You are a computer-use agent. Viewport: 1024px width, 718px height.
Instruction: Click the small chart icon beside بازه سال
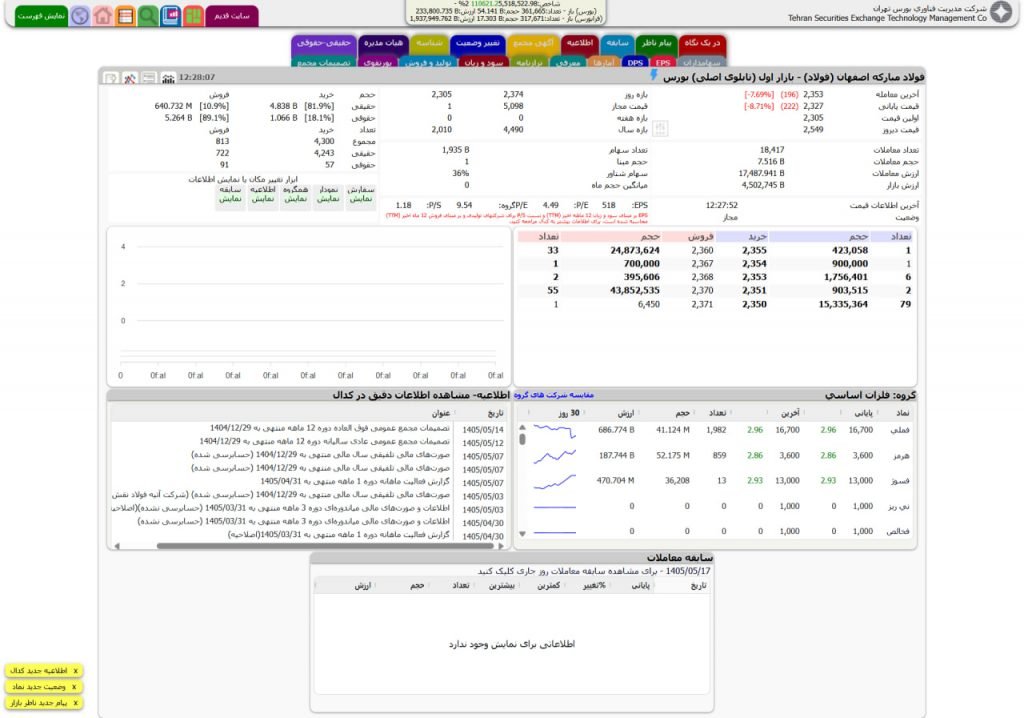click(x=660, y=128)
